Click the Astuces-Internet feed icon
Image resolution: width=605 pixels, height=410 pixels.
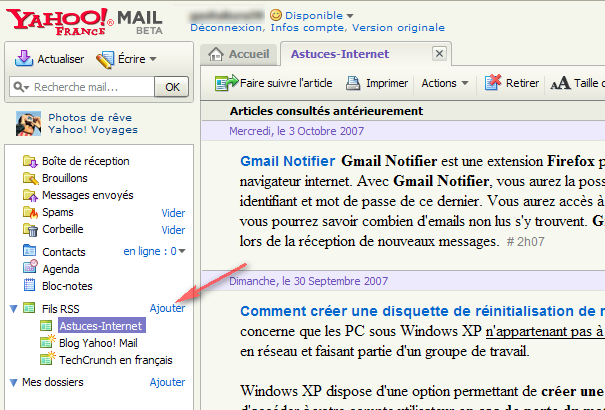pos(46,326)
